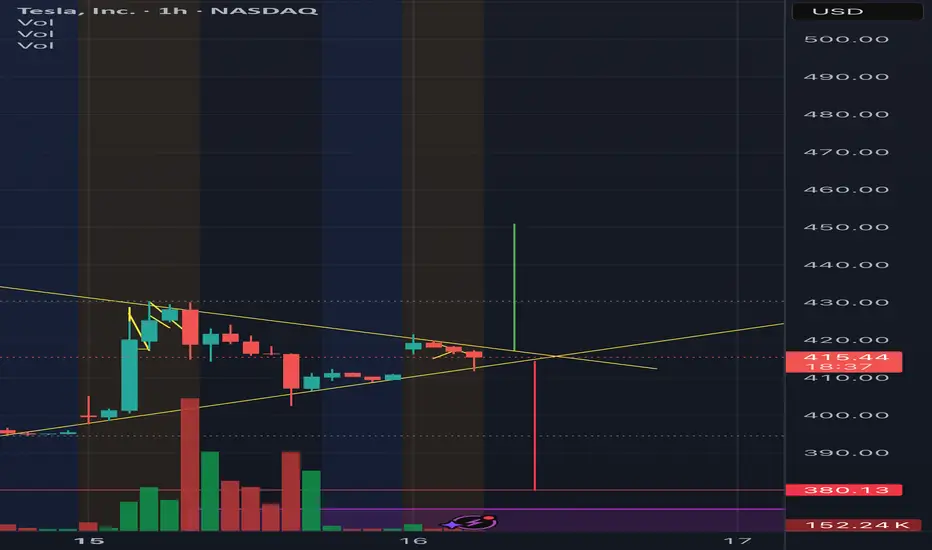Click the 500.00 price axis label

846,39
